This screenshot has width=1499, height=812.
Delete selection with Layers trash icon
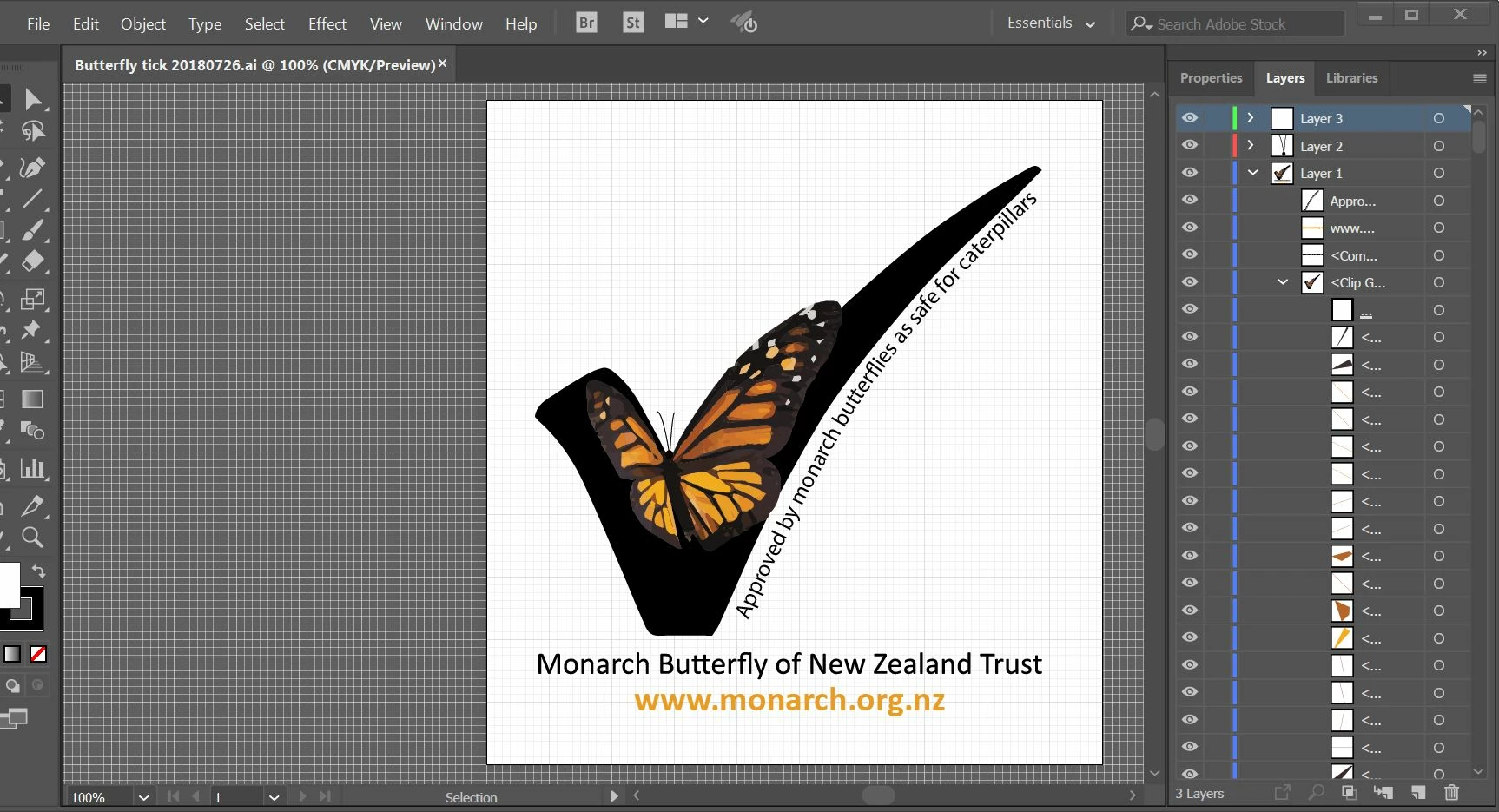[x=1451, y=792]
